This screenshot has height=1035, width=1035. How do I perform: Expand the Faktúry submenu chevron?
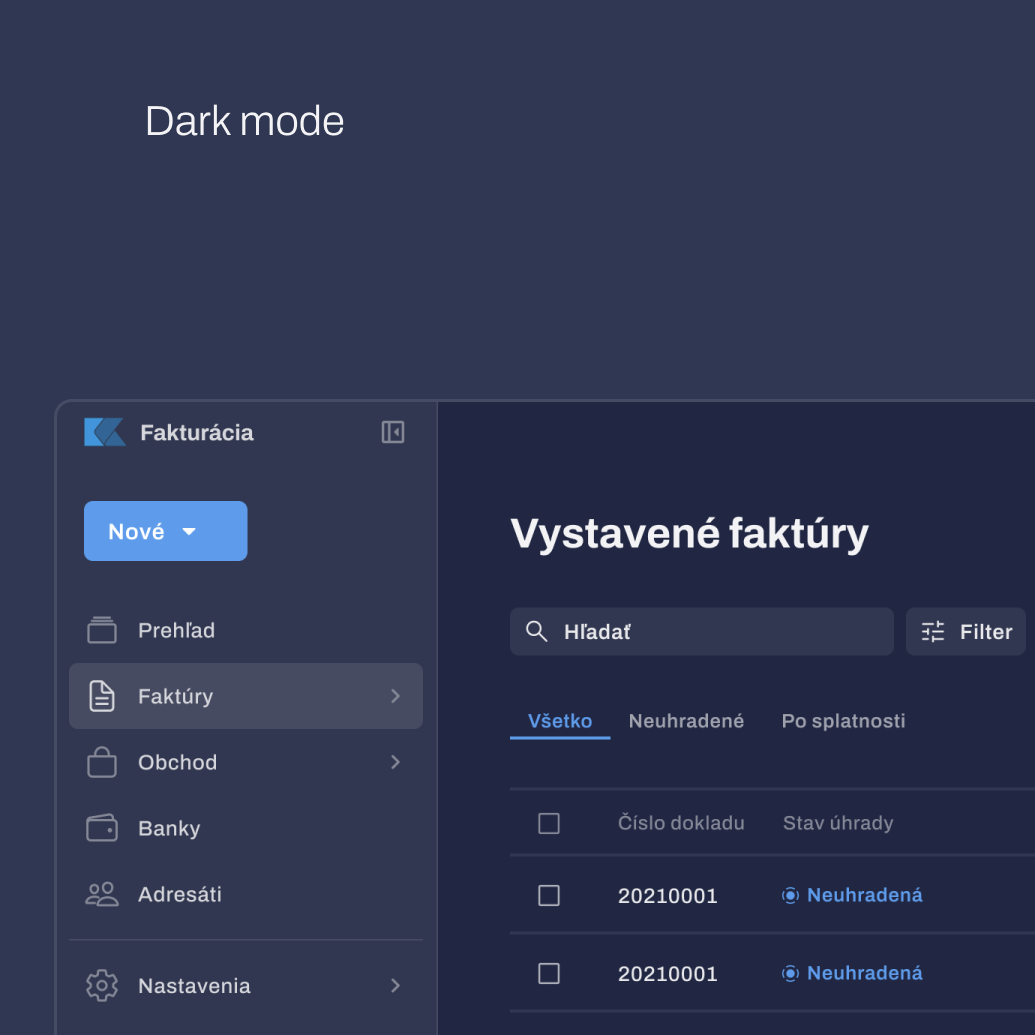pos(395,696)
